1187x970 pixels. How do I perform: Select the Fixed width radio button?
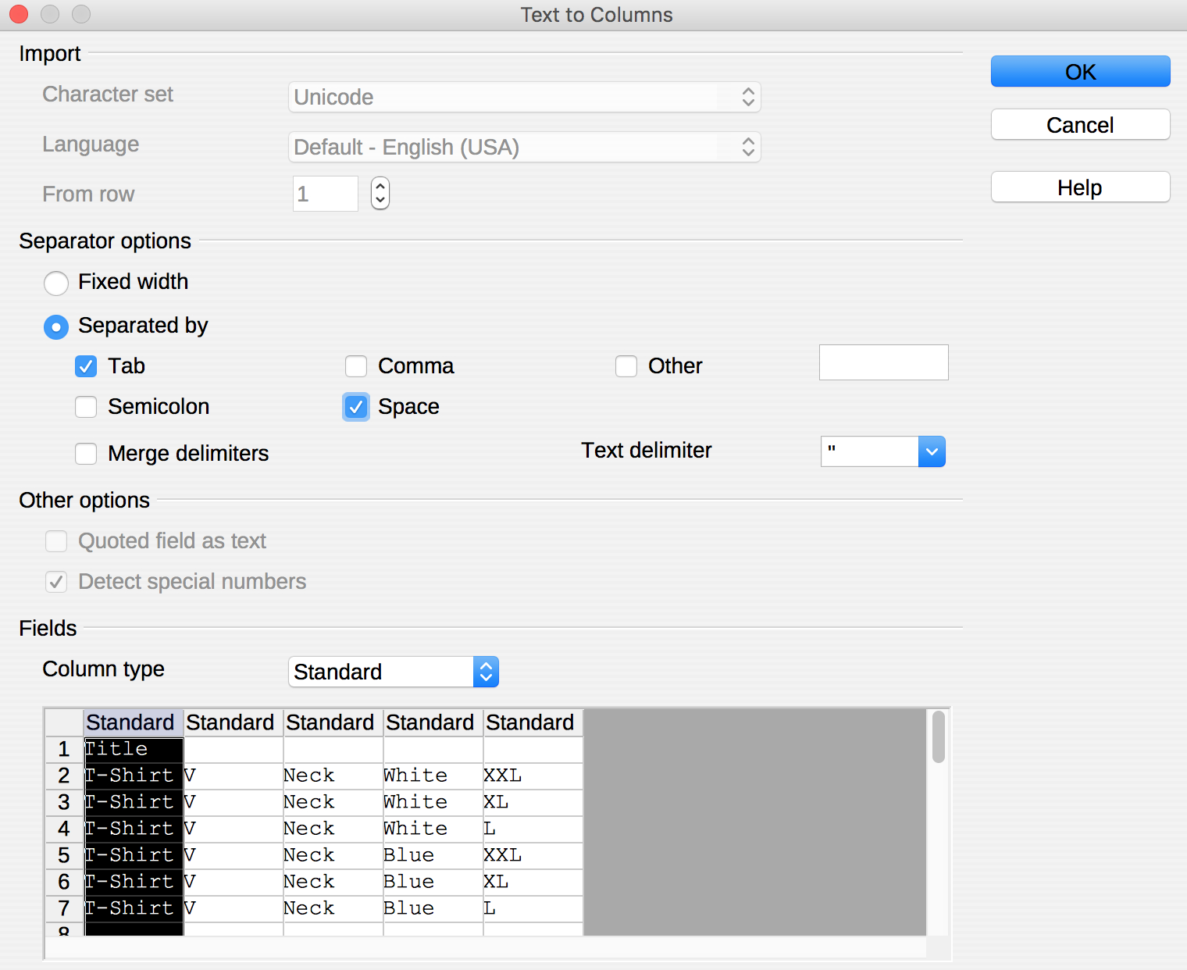click(x=56, y=283)
